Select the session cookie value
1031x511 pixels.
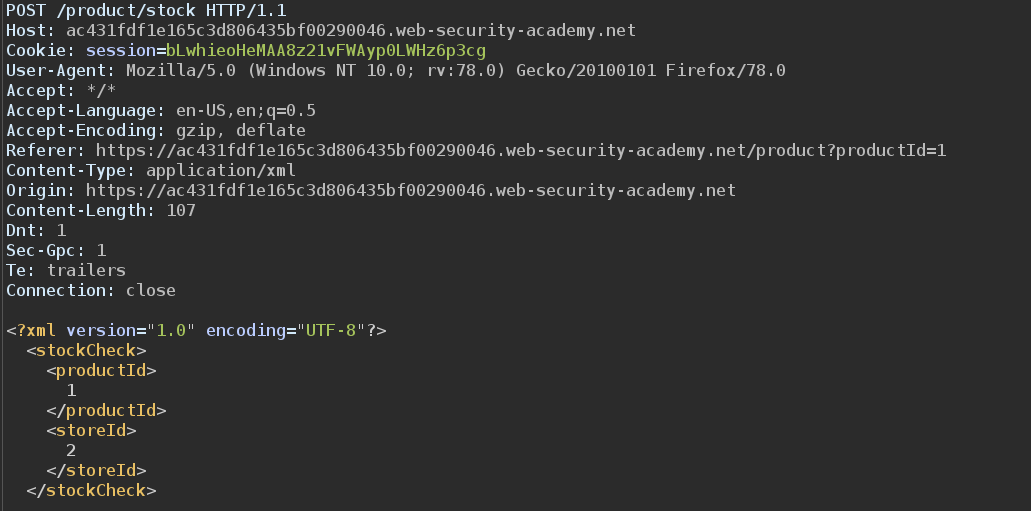tap(326, 51)
